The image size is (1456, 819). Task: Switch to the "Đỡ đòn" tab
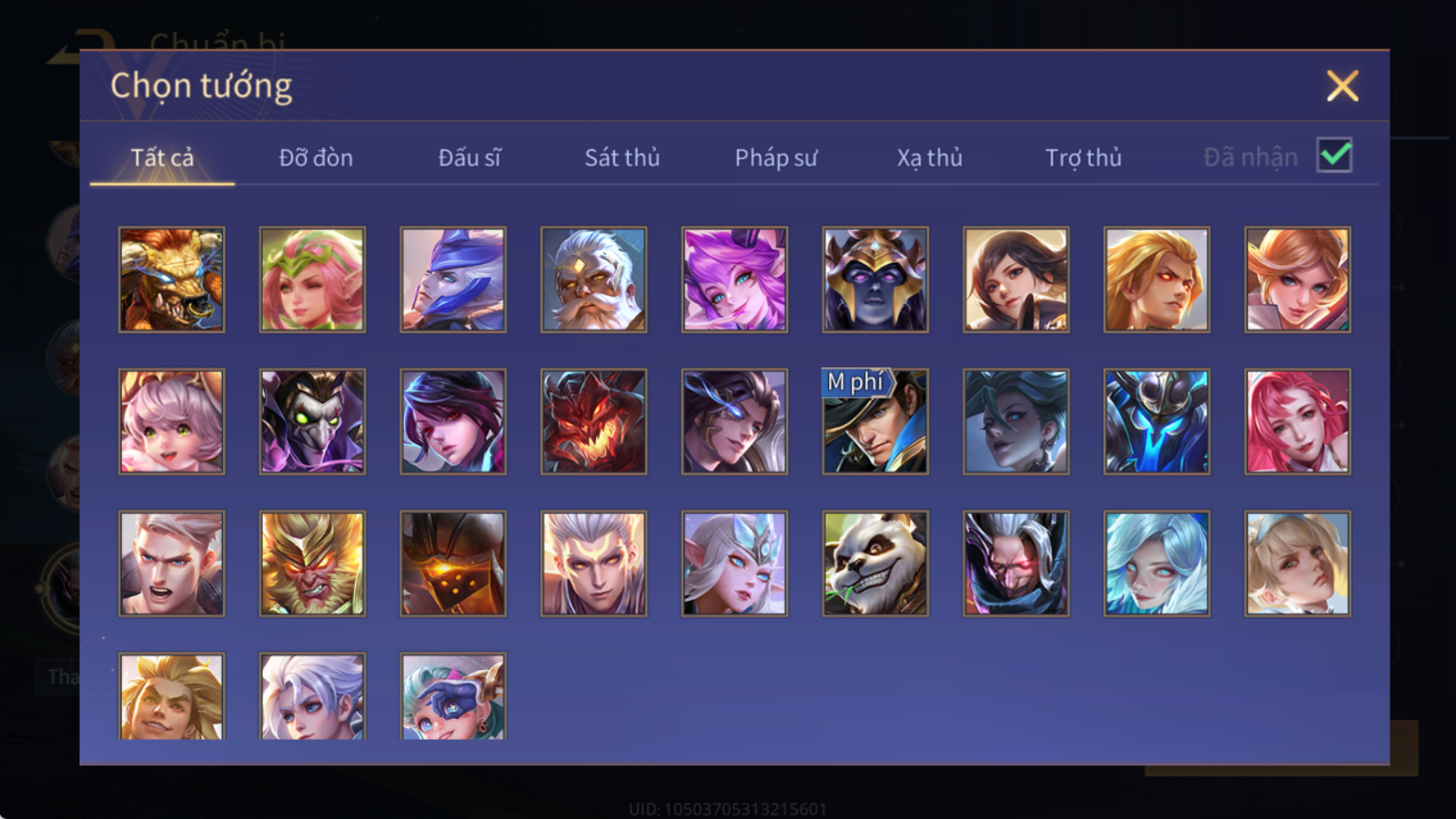tap(316, 157)
